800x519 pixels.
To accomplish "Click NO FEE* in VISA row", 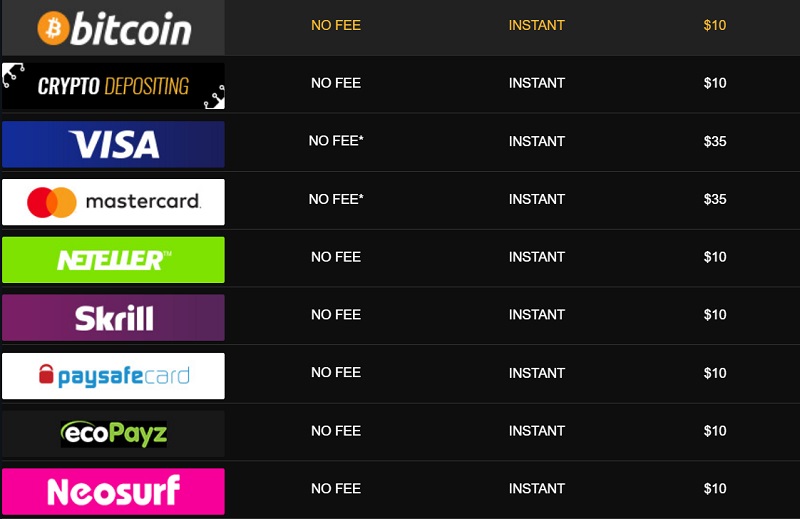I will [x=336, y=141].
